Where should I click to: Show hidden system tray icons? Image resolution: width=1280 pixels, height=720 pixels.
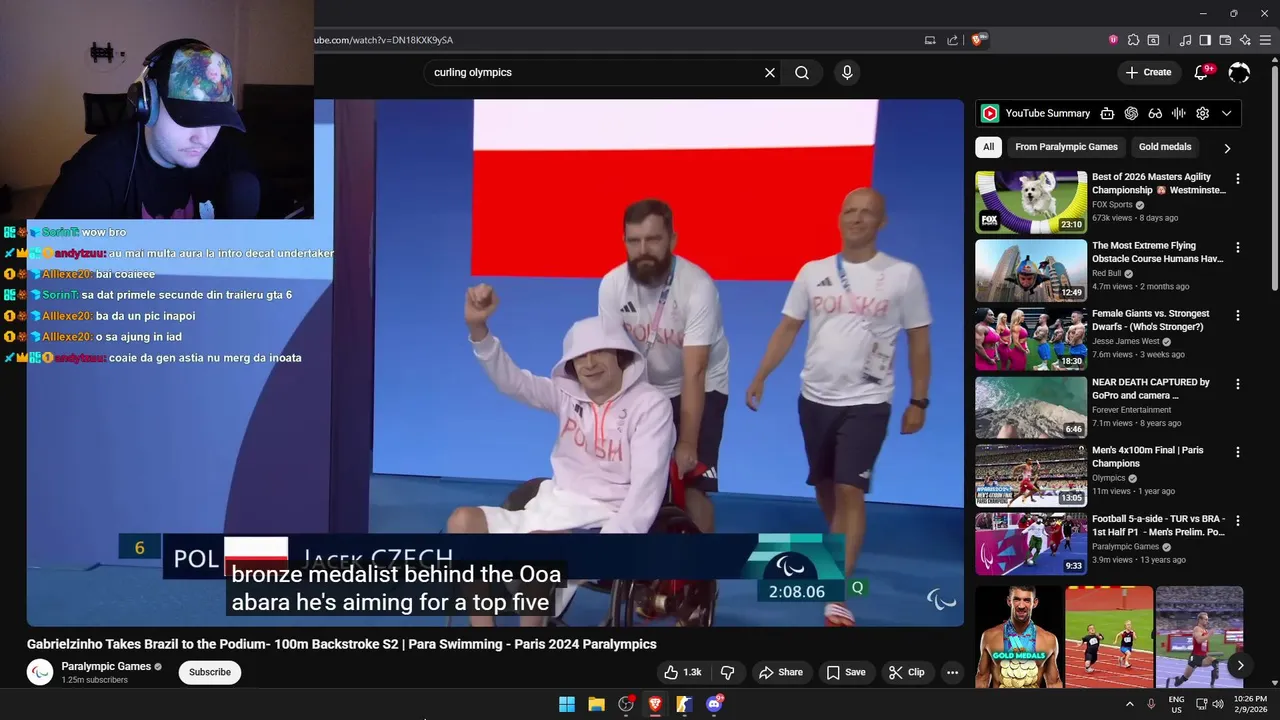click(1130, 704)
